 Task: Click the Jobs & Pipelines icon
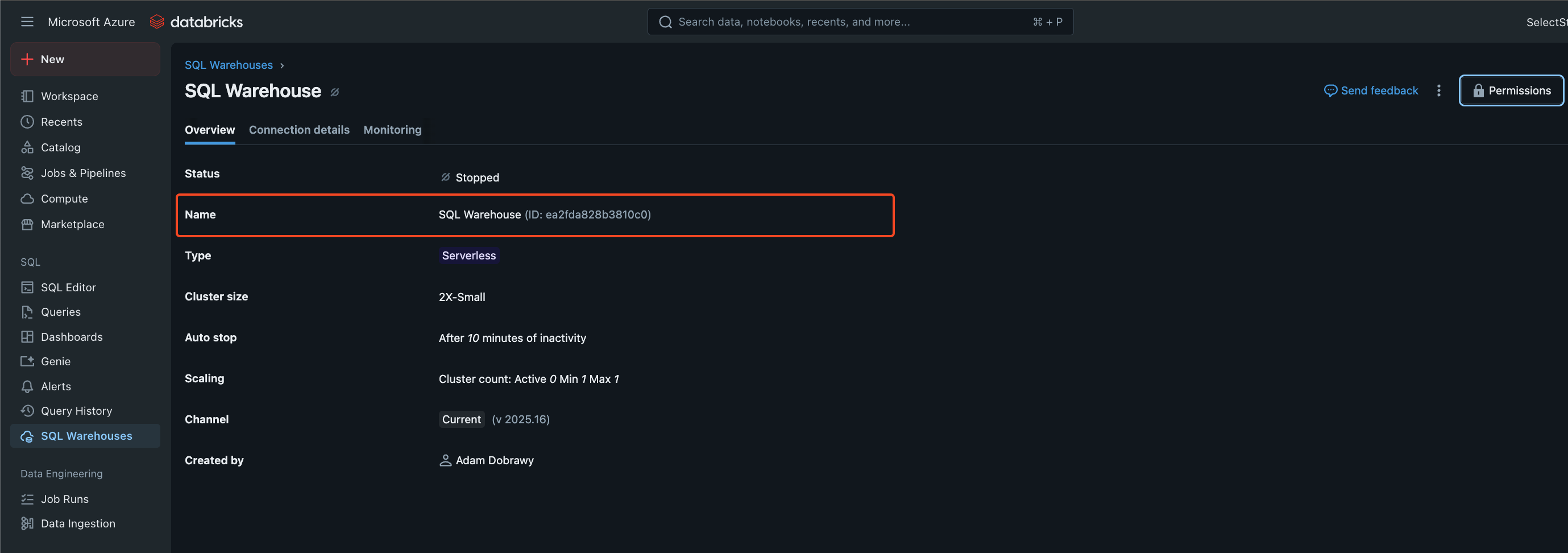(x=27, y=173)
